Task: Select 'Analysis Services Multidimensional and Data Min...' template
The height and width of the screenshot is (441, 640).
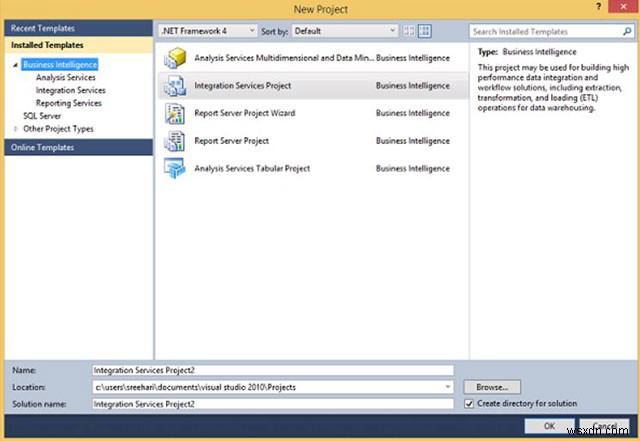Action: (x=284, y=58)
